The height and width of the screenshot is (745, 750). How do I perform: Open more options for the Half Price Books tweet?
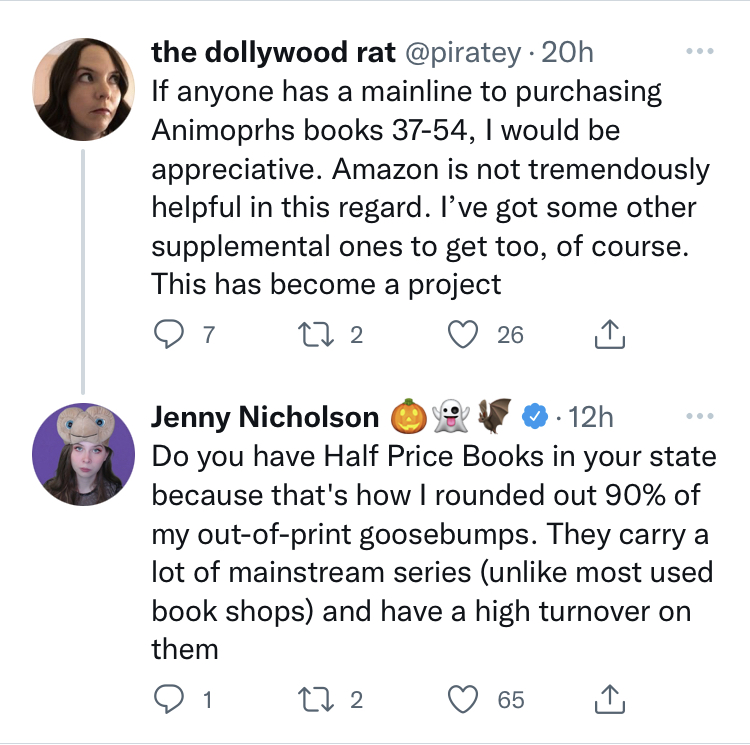tap(700, 416)
